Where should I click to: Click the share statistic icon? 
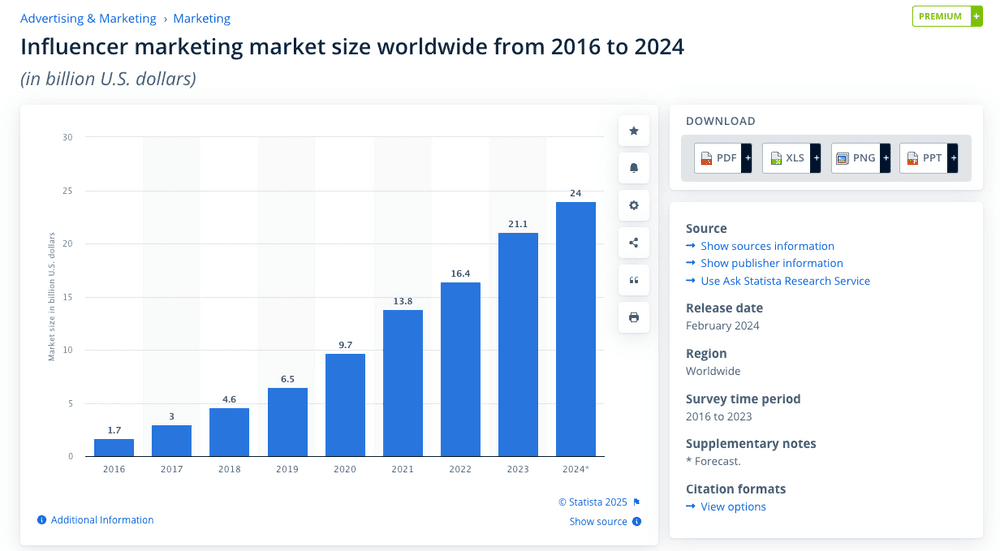tap(633, 242)
